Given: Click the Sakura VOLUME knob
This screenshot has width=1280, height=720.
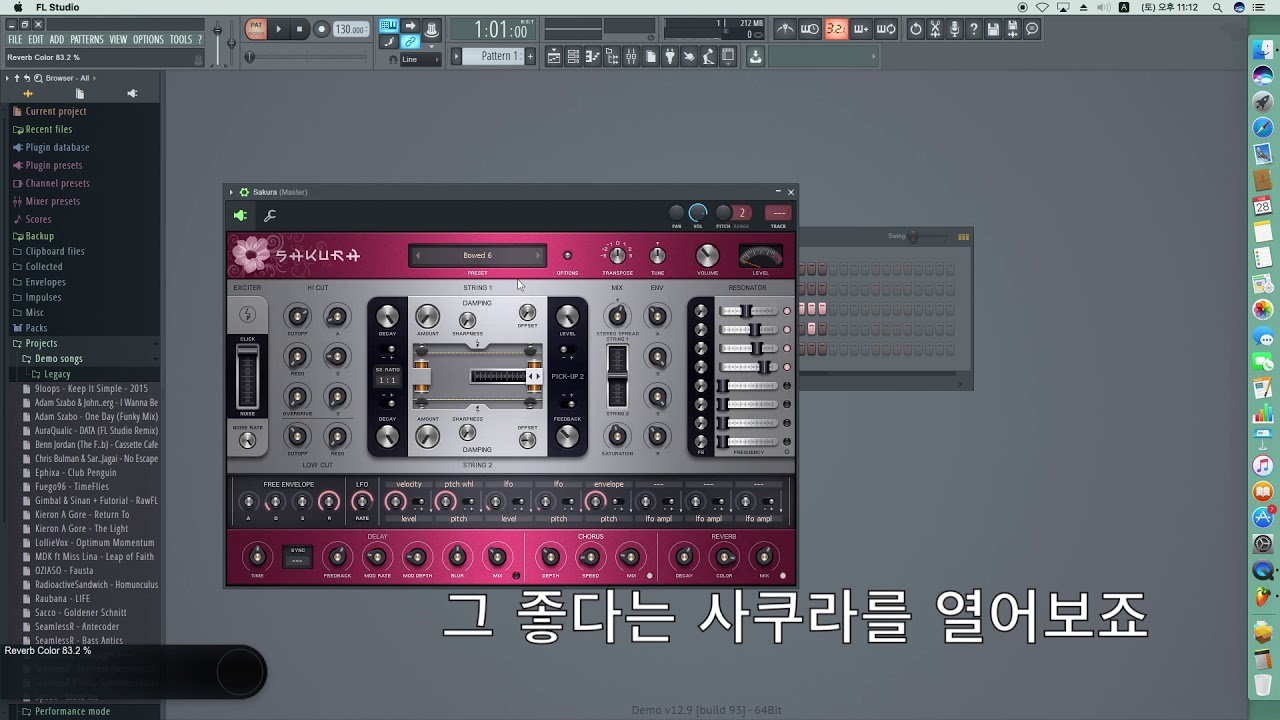Looking at the screenshot, I should 707,255.
